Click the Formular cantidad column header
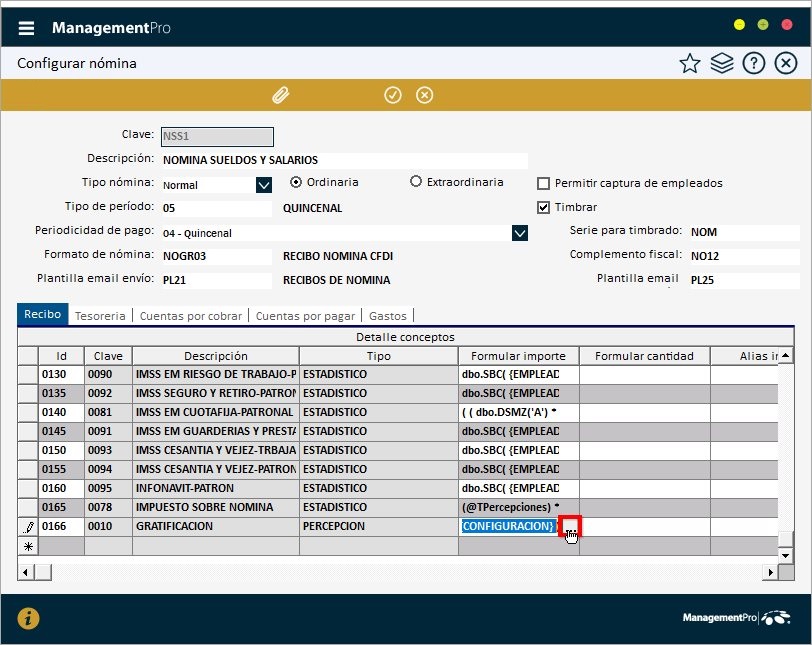The width and height of the screenshot is (812, 645). pyautogui.click(x=644, y=356)
